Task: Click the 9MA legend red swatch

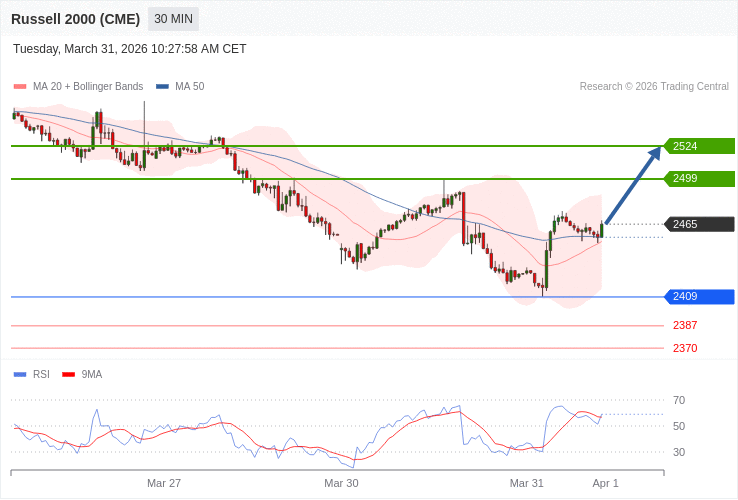Action: (x=68, y=375)
